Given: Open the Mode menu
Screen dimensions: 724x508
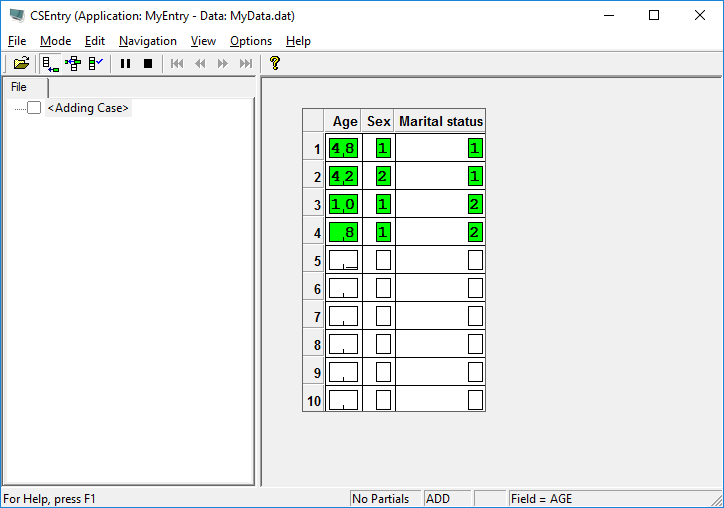Looking at the screenshot, I should tap(55, 41).
